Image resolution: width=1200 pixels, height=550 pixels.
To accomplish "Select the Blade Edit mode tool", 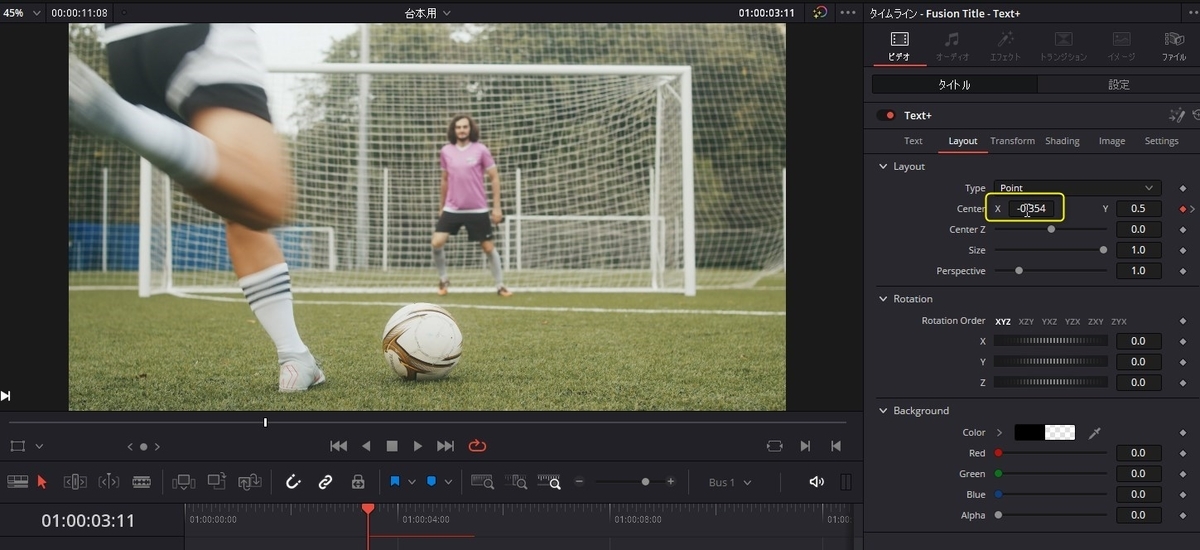I will 142,482.
